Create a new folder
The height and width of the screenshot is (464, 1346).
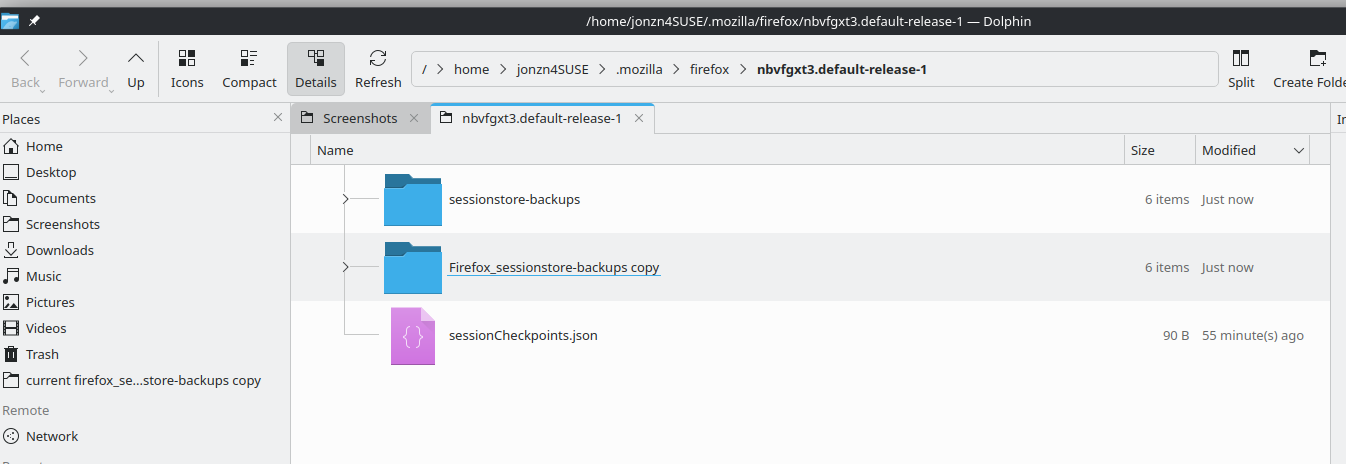[1308, 69]
